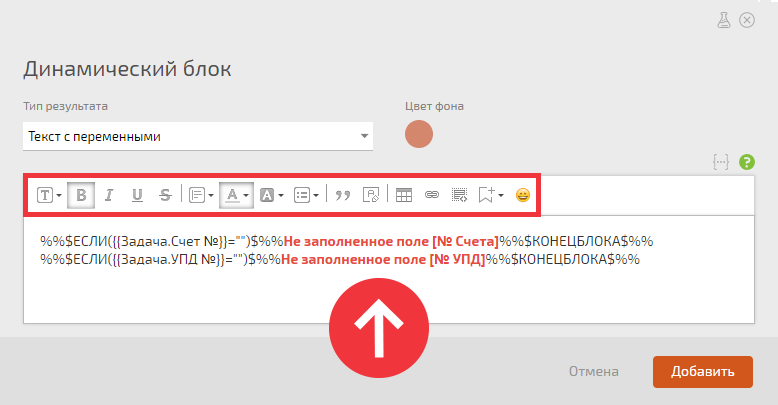Open the text background color dropdown
Screen dimensions: 778x405
pyautogui.click(x=271, y=195)
